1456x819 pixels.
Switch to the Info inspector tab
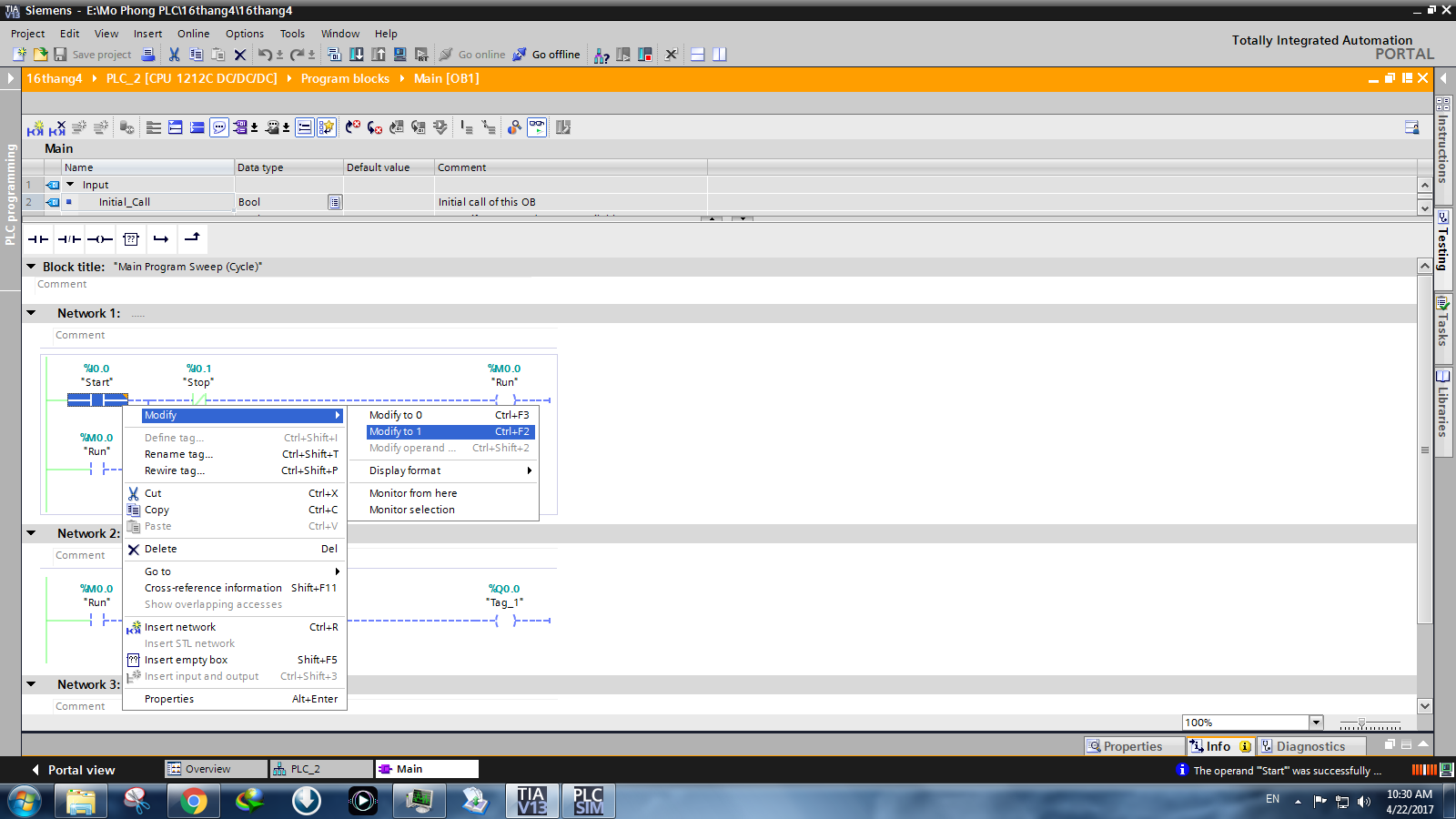click(1220, 746)
